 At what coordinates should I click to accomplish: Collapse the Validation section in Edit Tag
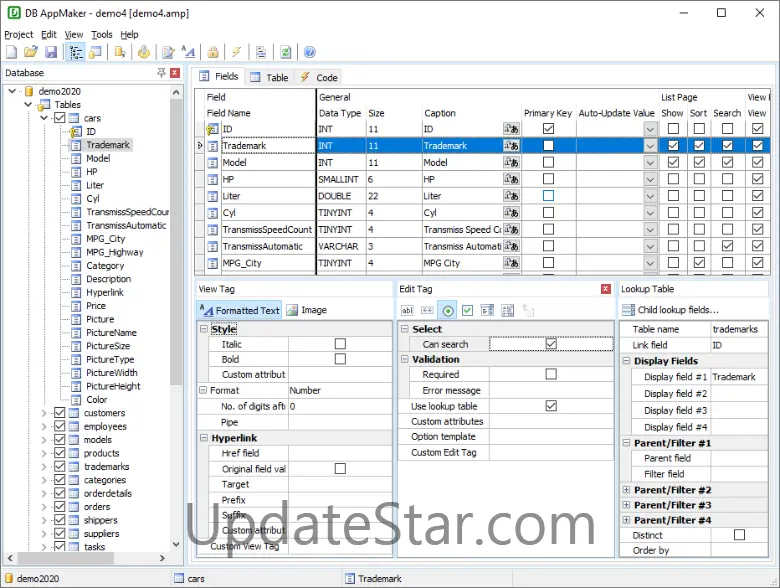404,359
